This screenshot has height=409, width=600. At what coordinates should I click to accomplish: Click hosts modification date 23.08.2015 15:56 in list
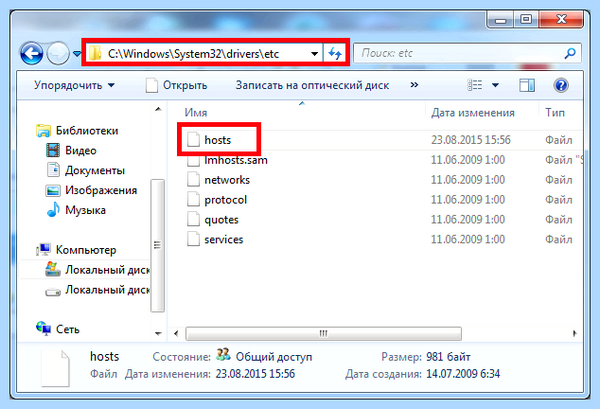[471, 140]
